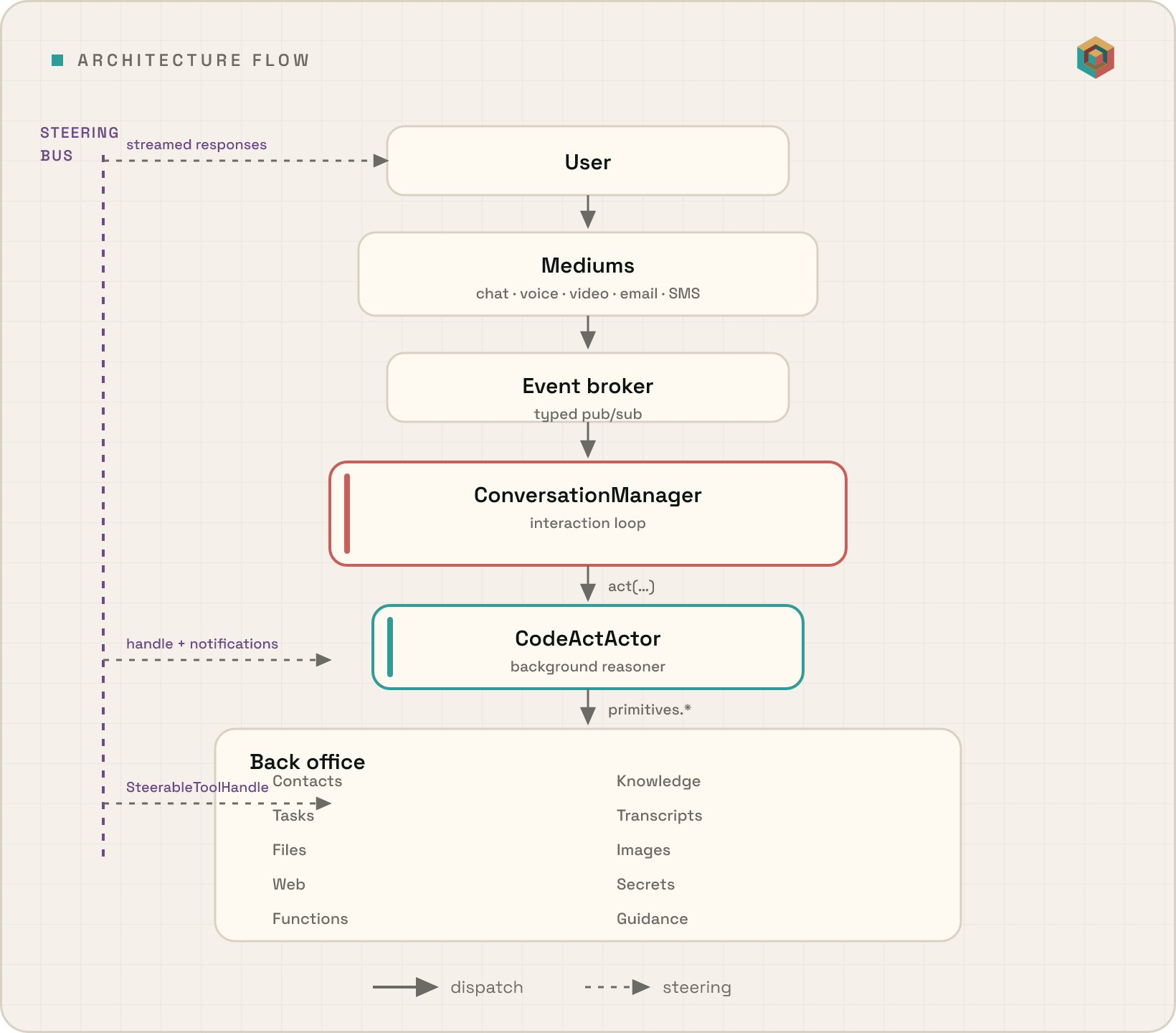Click the primitives.* arrow label

point(649,709)
